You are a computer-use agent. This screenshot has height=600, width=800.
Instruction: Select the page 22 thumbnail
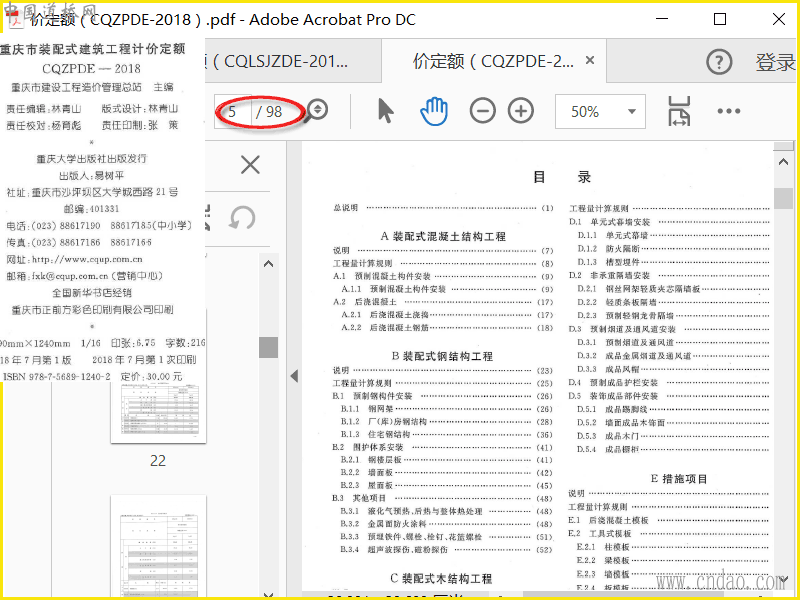tap(159, 412)
